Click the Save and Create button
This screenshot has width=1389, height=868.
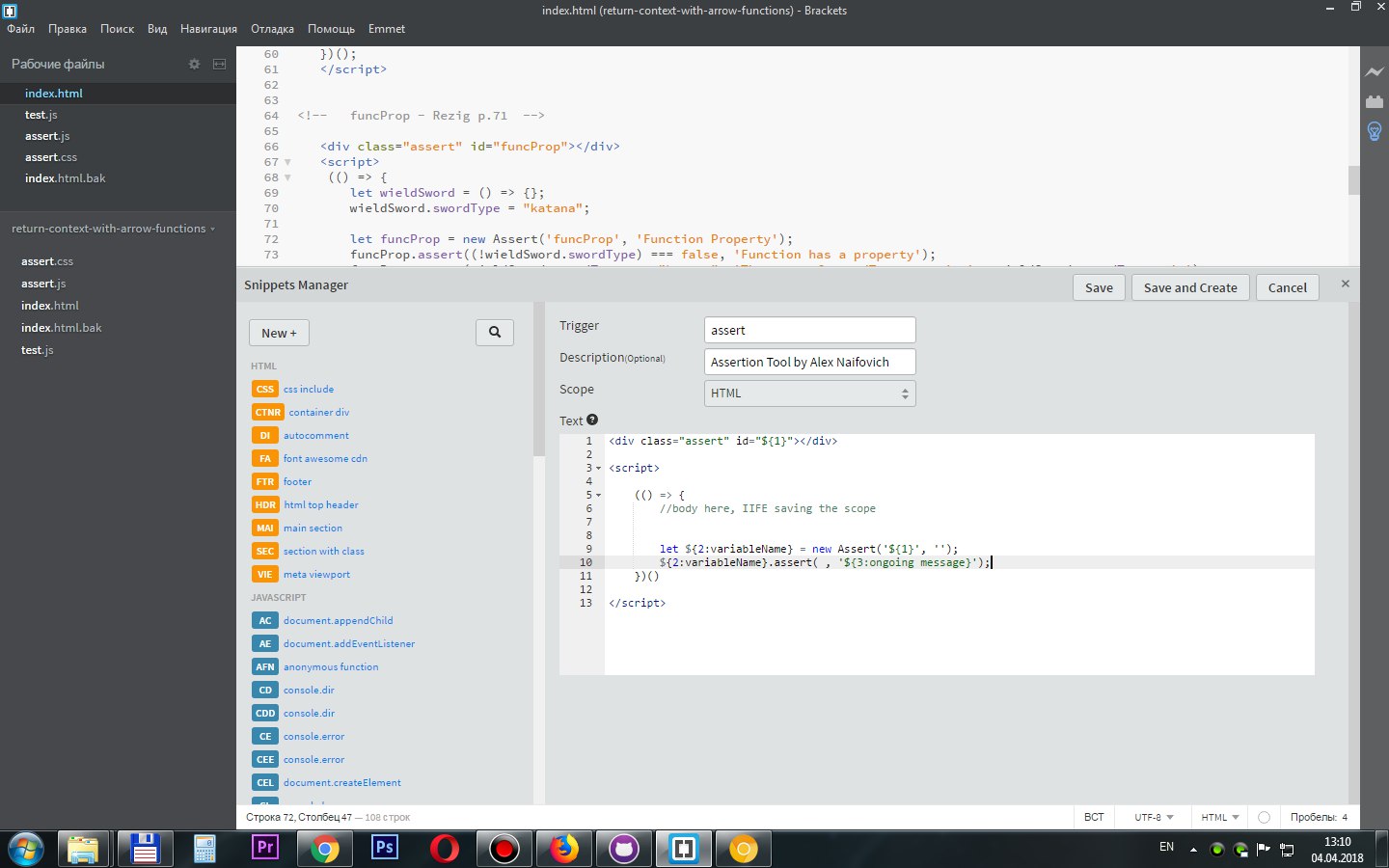click(x=1190, y=287)
